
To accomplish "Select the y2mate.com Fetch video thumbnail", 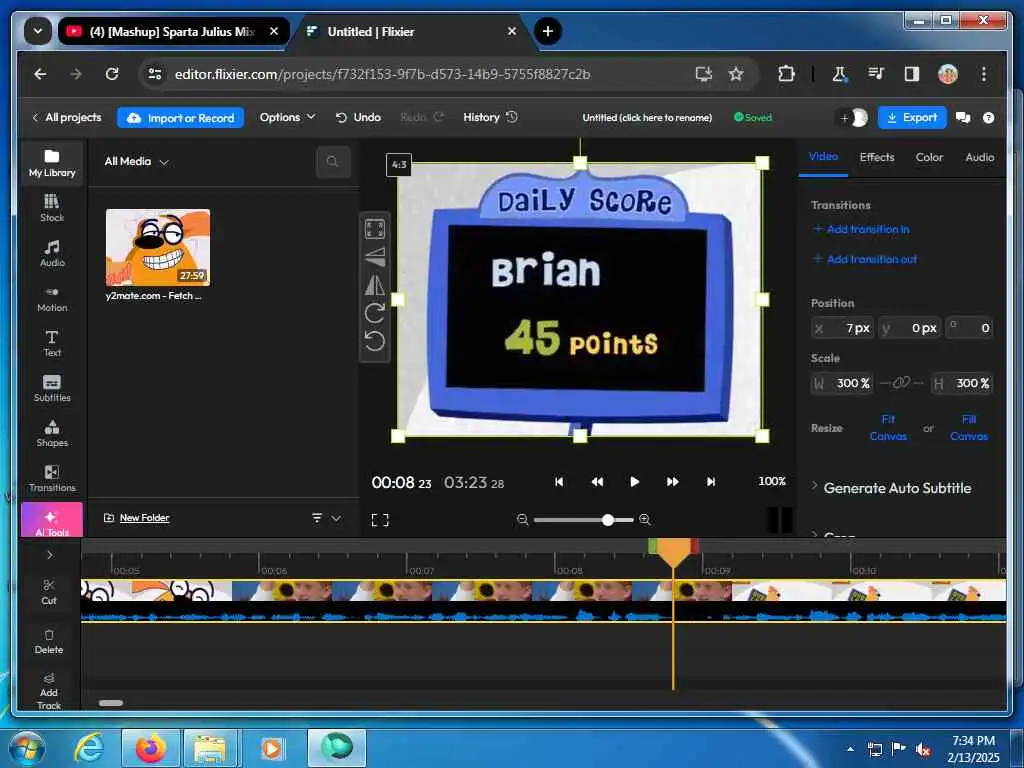I will (157, 248).
